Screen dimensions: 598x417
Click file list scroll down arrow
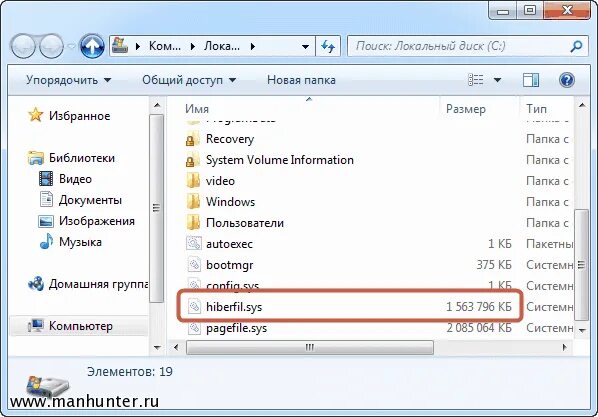pos(582,330)
